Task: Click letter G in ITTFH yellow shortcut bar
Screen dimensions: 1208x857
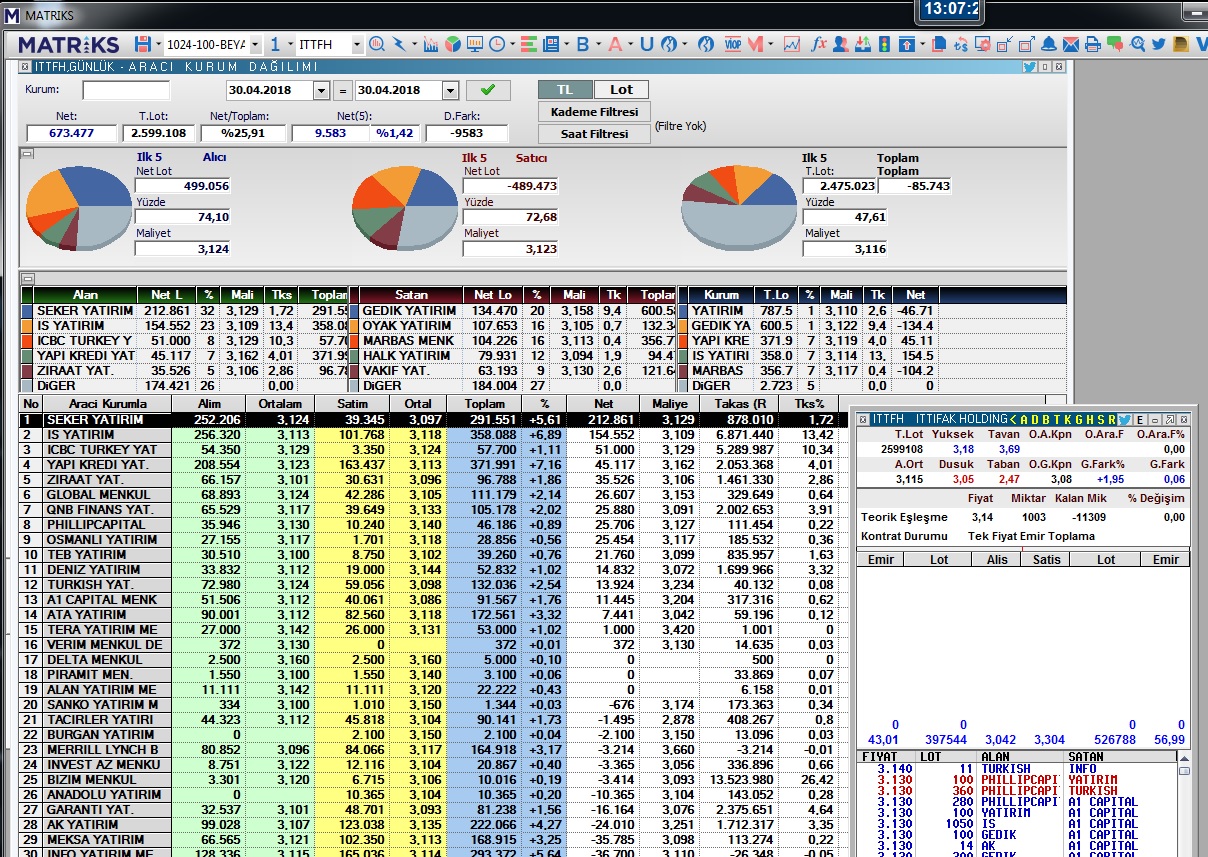Action: 1080,419
